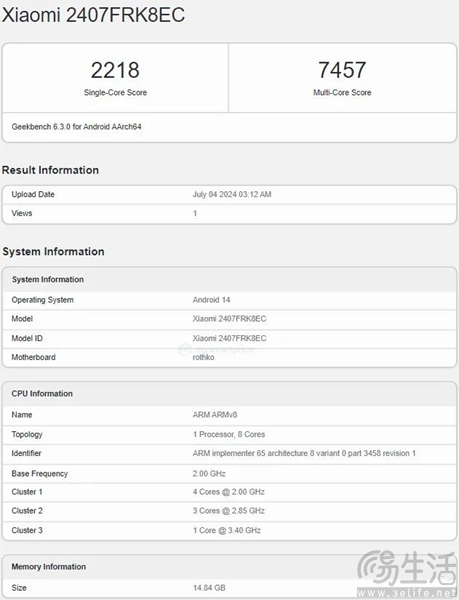Click the Upload Date label
The height and width of the screenshot is (600, 459).
click(33, 194)
